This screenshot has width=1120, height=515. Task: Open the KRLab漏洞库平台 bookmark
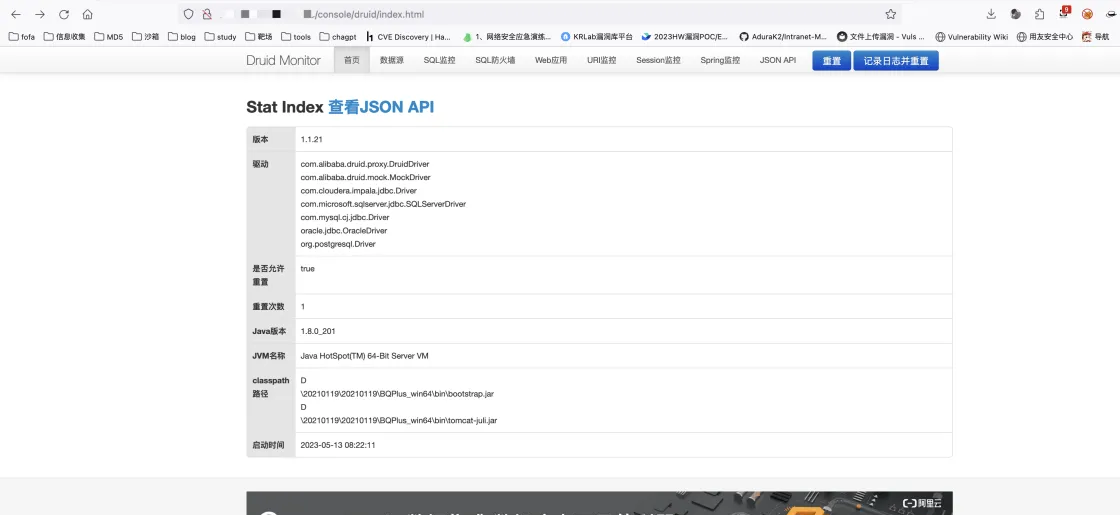[596, 36]
